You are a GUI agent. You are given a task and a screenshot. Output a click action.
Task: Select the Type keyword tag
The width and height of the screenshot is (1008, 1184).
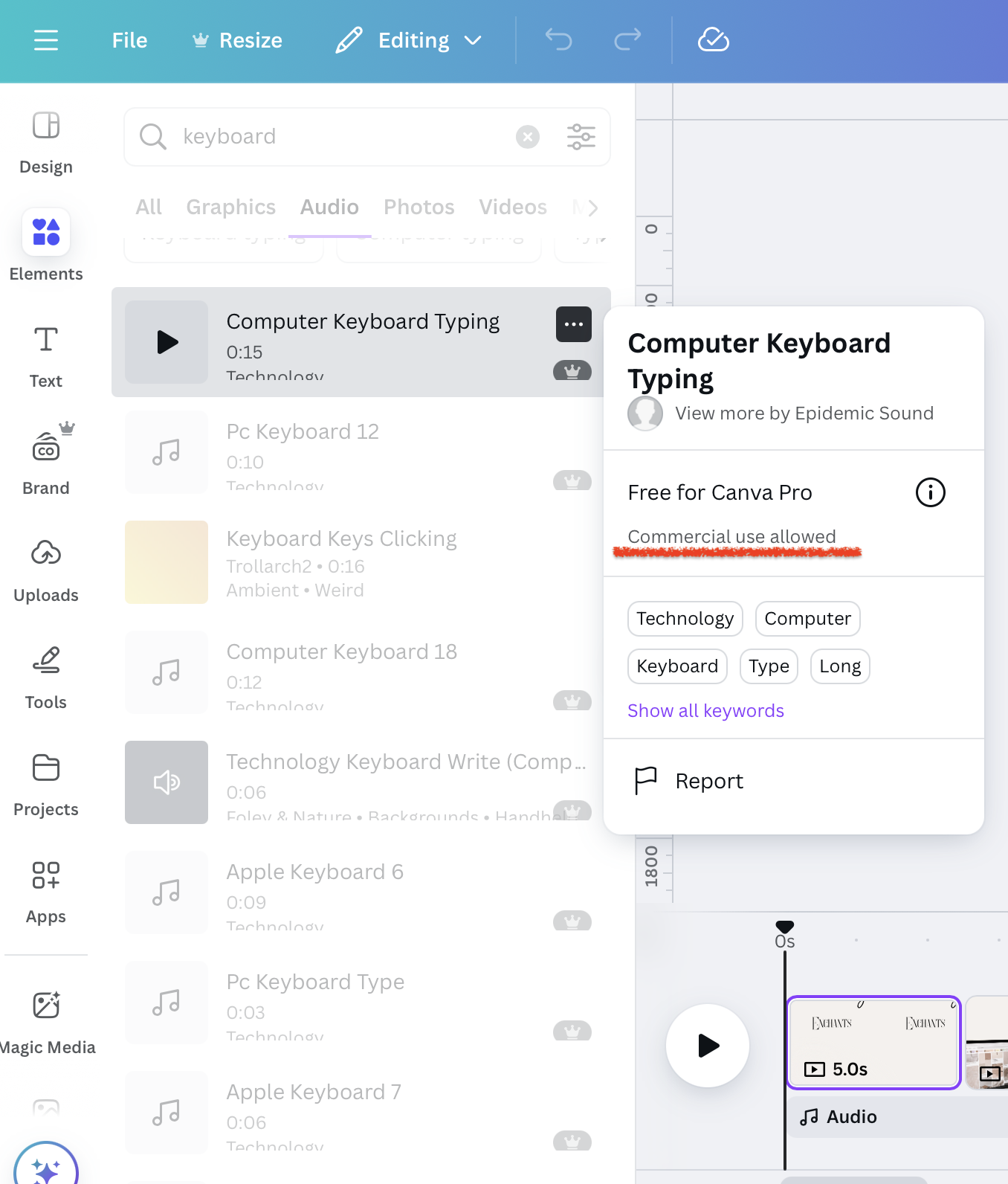[x=769, y=666]
